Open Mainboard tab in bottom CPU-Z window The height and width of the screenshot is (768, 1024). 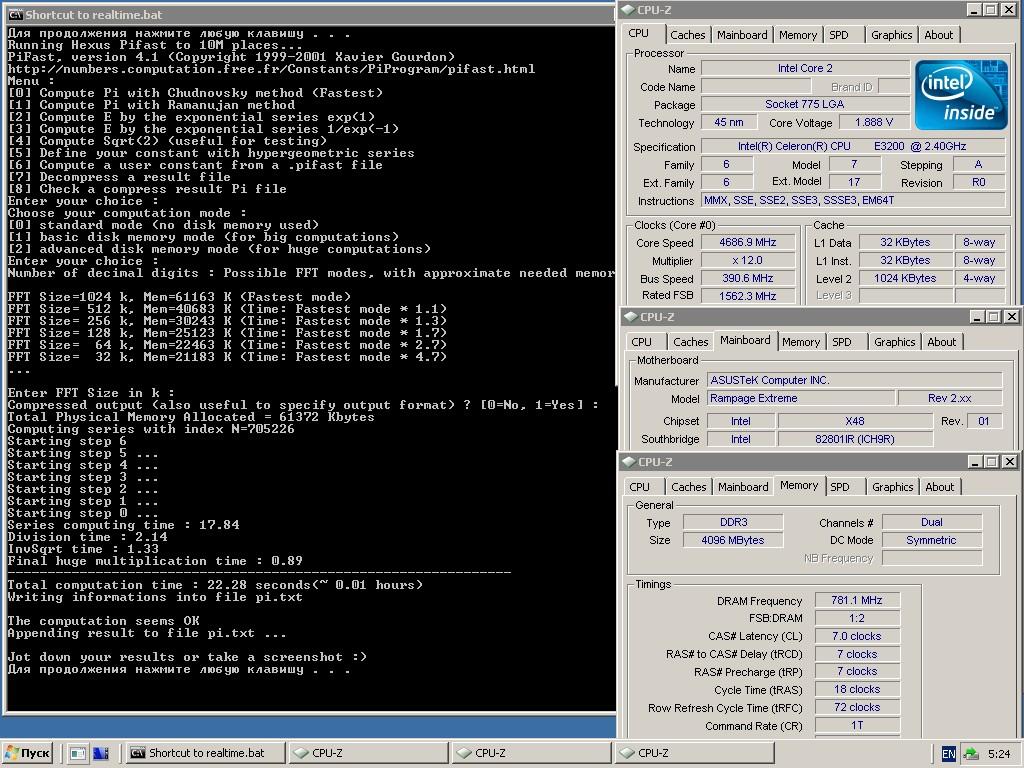coord(743,487)
